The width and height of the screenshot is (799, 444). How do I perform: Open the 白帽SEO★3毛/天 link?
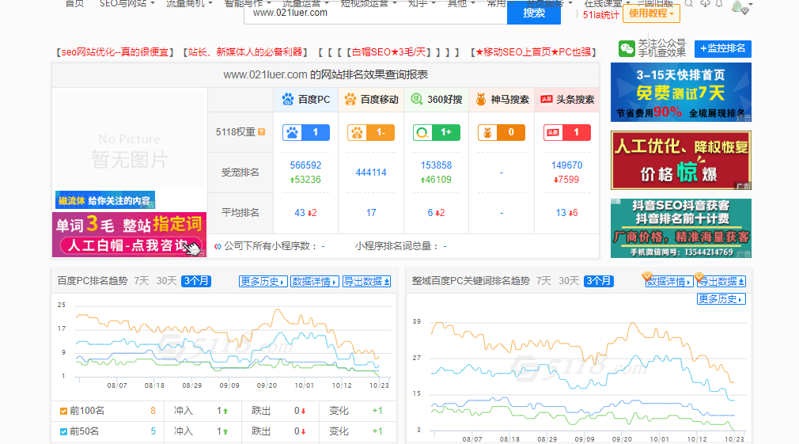pos(389,52)
